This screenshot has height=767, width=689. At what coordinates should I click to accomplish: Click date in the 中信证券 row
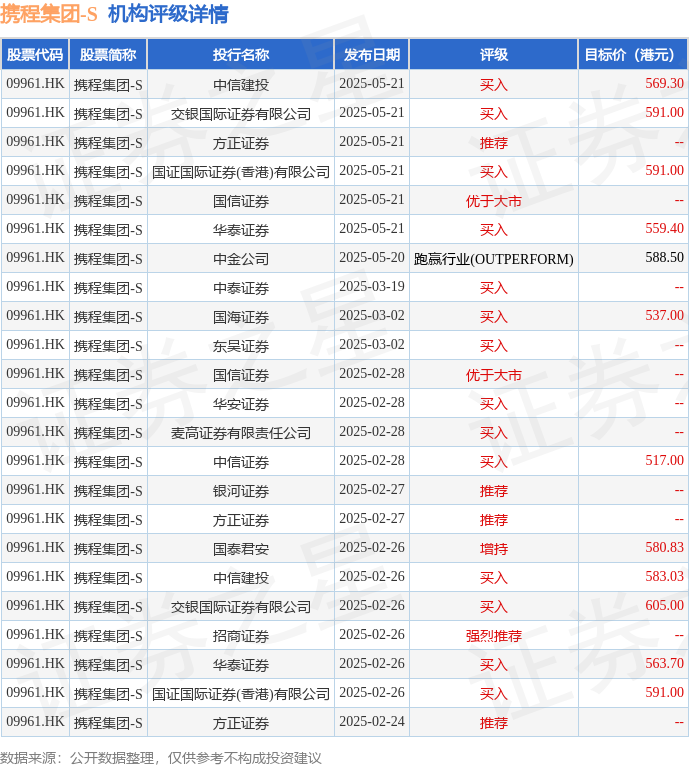(x=372, y=461)
